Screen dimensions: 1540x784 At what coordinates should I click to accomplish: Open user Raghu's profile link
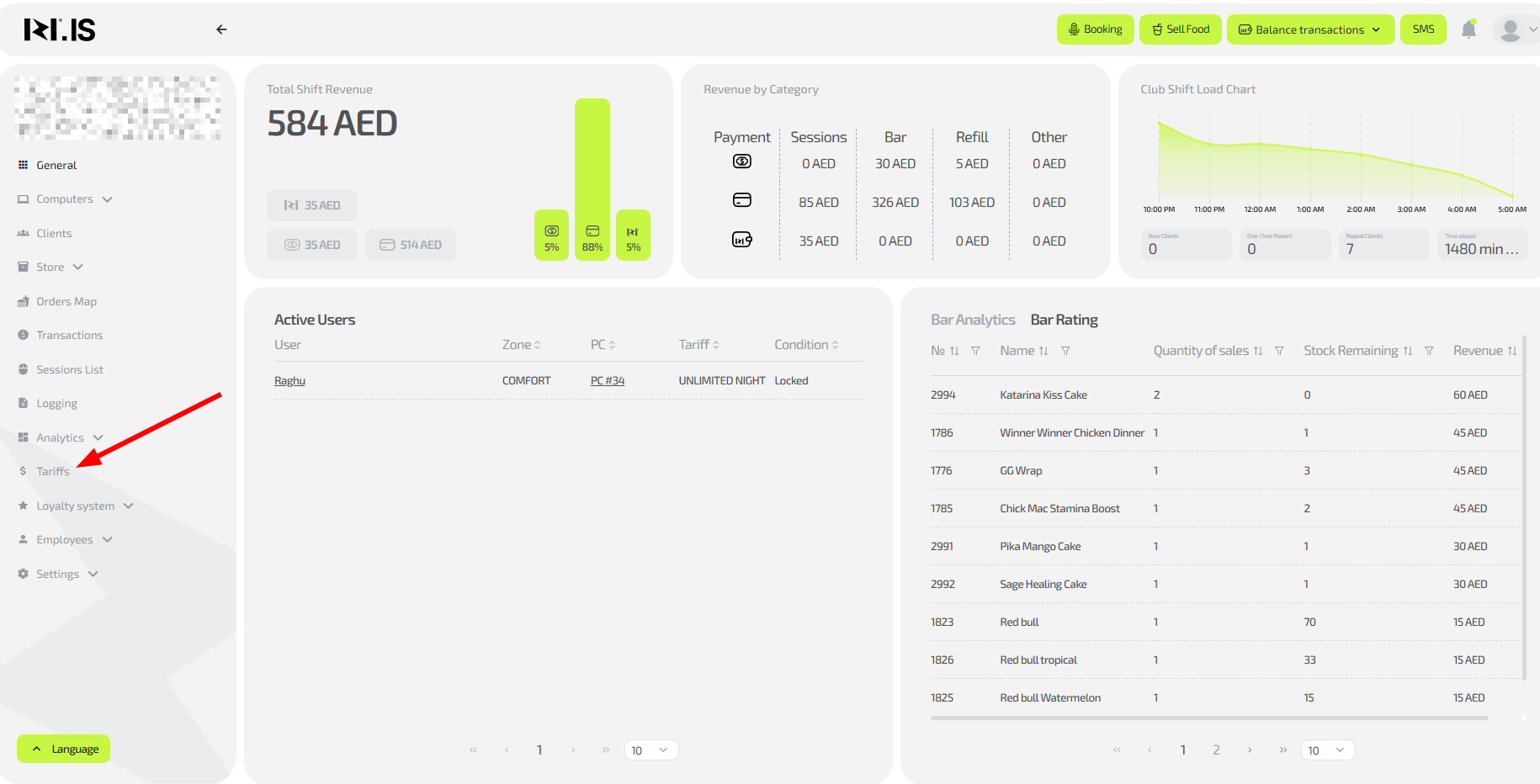point(289,381)
